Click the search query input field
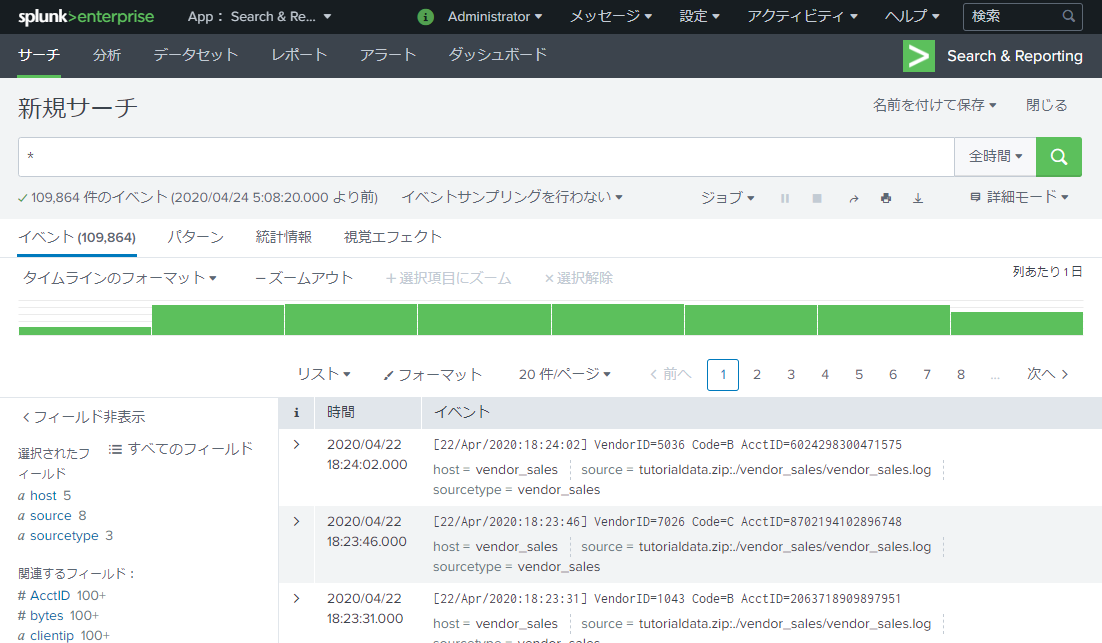The width and height of the screenshot is (1102, 643). 485,157
